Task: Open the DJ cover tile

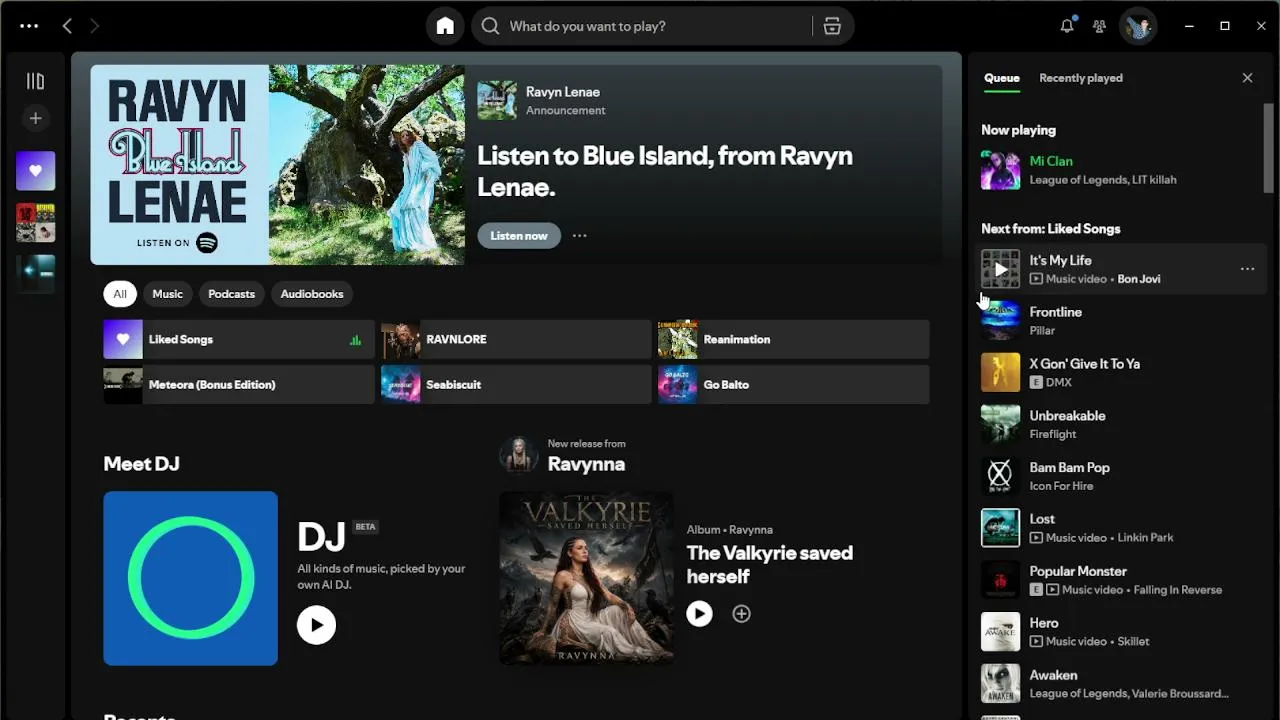Action: pos(190,578)
